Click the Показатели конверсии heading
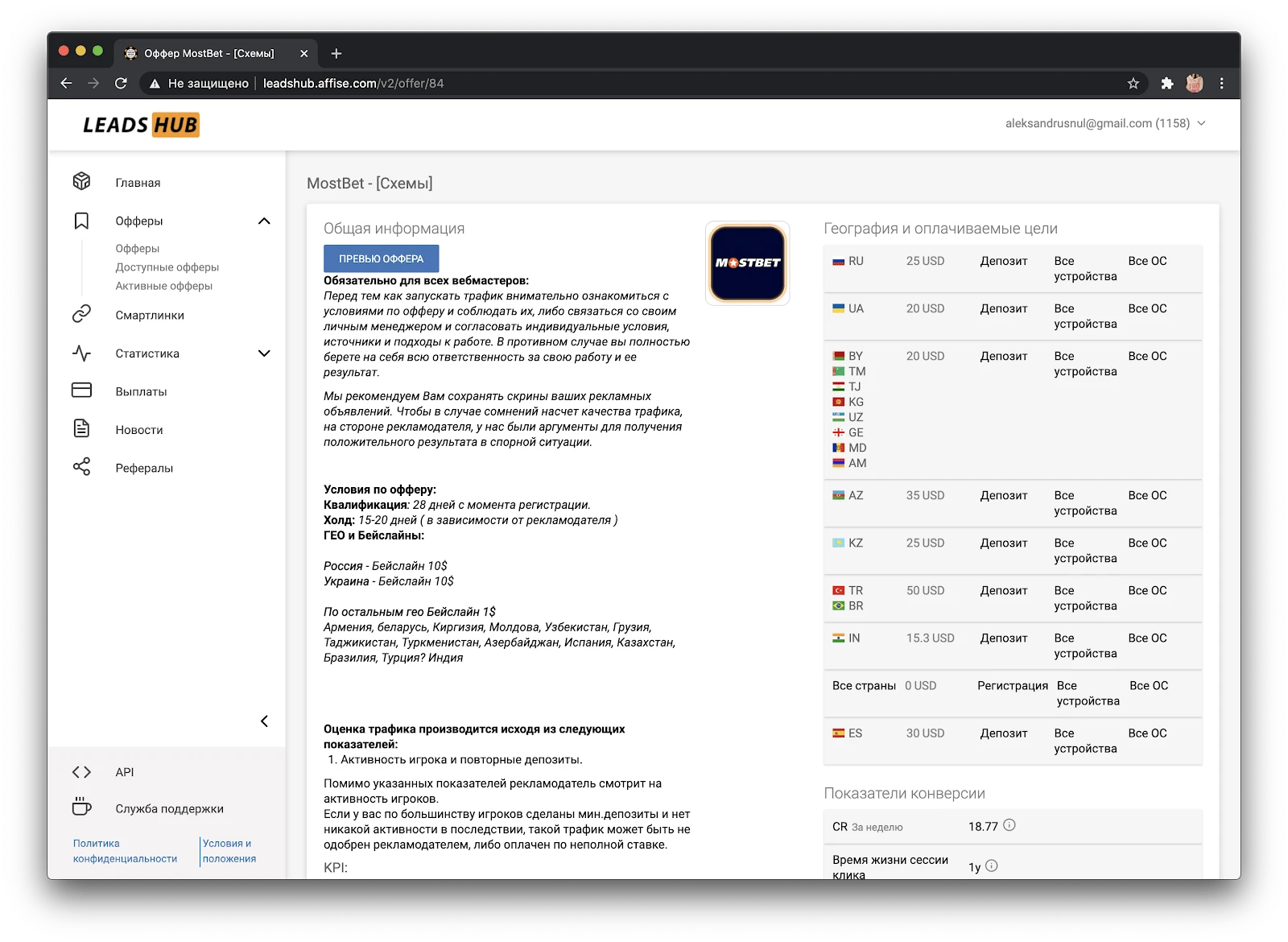Screen dimensions: 1288x942 tap(904, 793)
